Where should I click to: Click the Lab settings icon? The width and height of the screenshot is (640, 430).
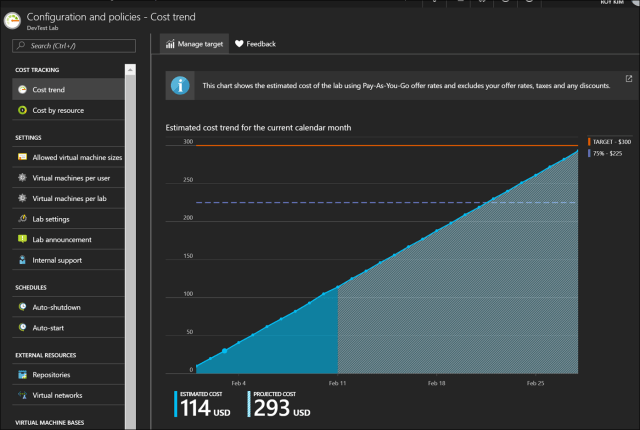pyautogui.click(x=22, y=219)
